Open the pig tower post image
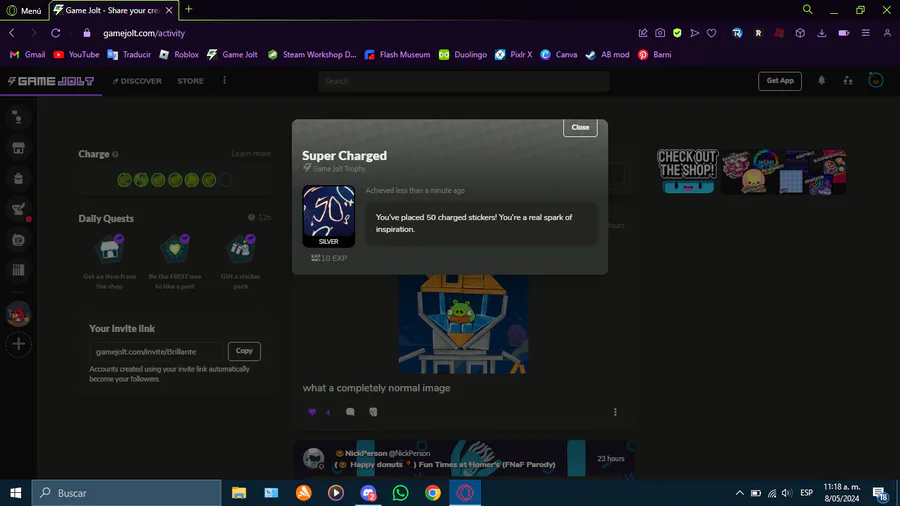 tap(463, 324)
